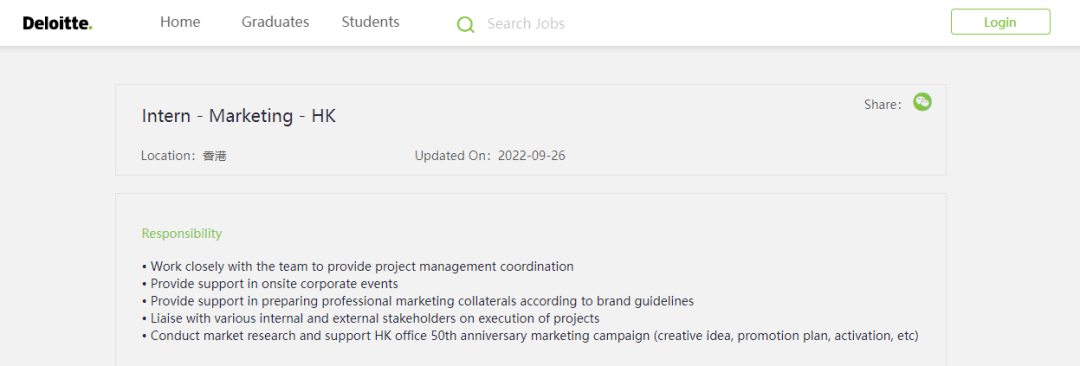Image resolution: width=1080 pixels, height=366 pixels.
Task: Open the Home menu item
Action: tap(180, 22)
